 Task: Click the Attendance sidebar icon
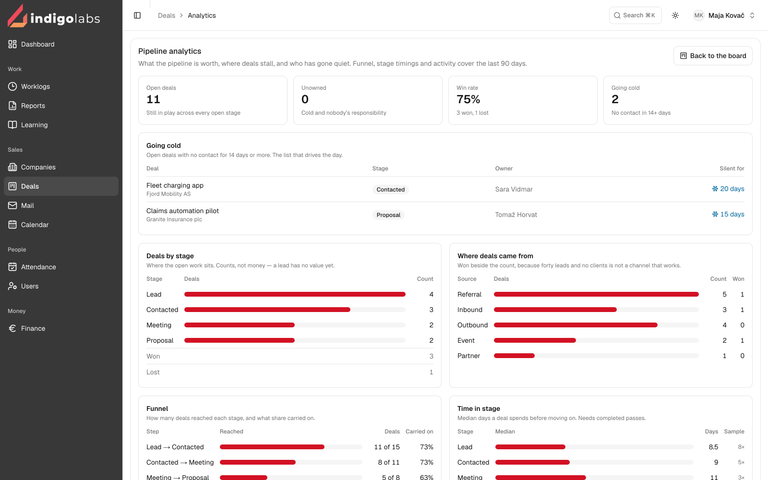click(x=12, y=267)
